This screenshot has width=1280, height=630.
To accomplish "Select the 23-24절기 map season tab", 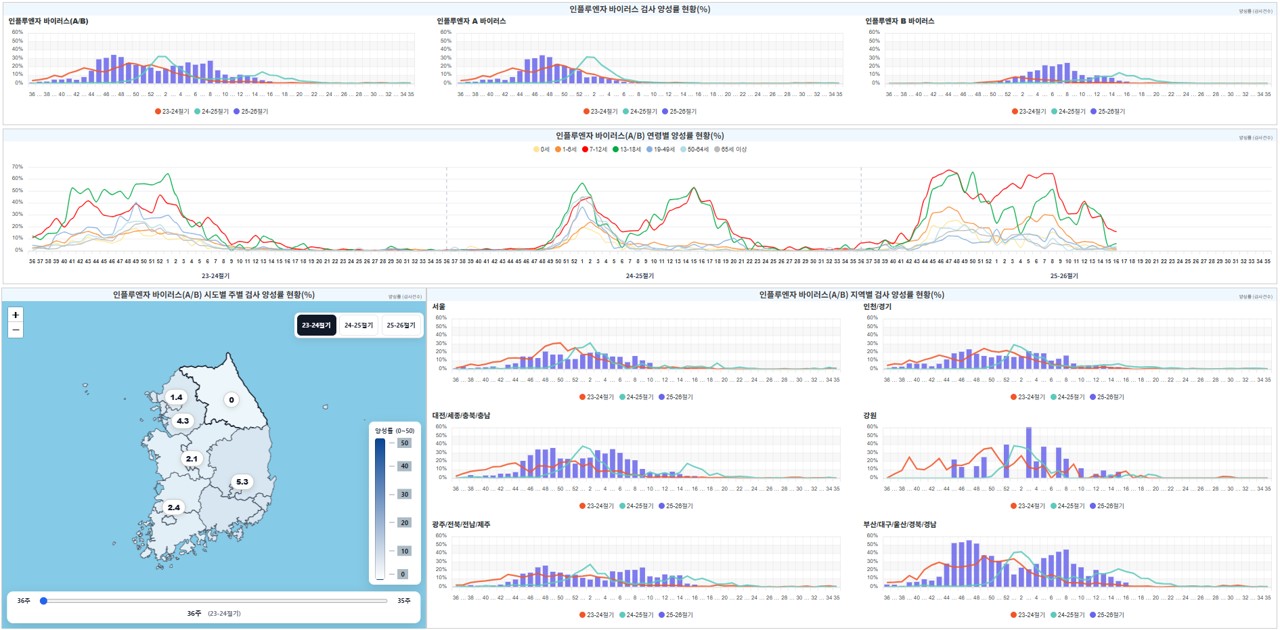I will 316,326.
